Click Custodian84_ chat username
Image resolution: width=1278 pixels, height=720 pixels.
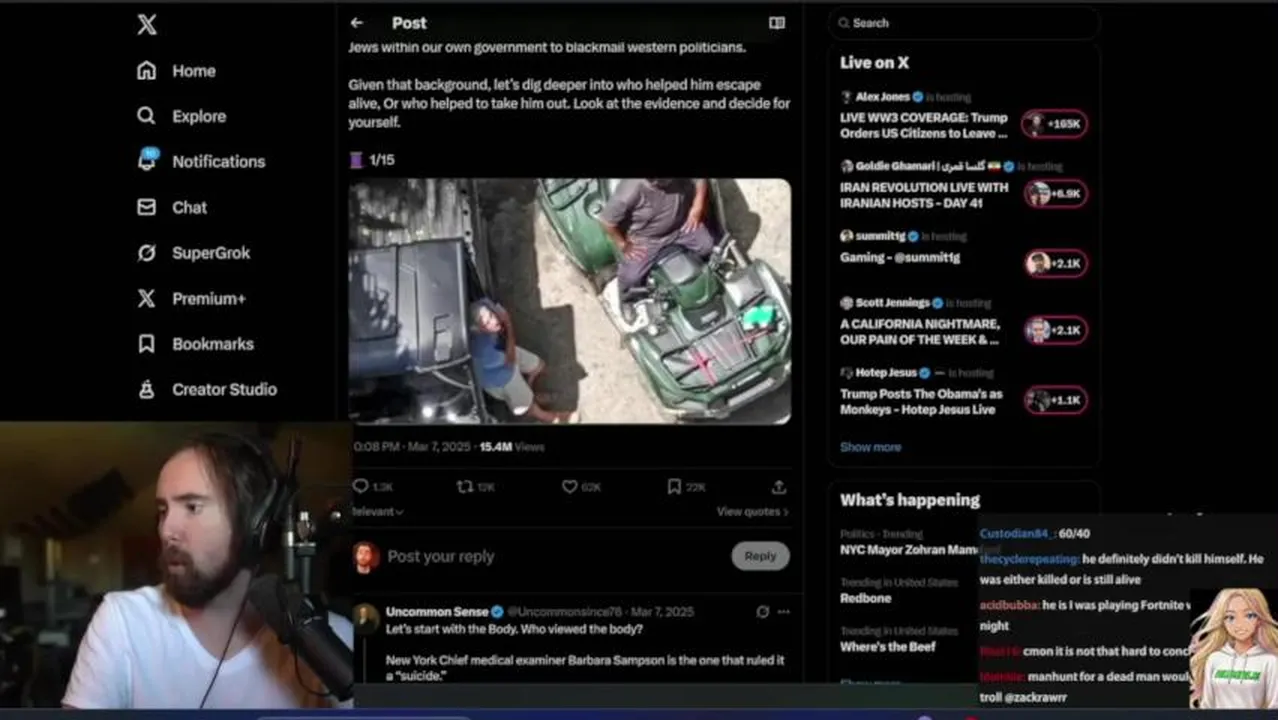pyautogui.click(x=1018, y=534)
